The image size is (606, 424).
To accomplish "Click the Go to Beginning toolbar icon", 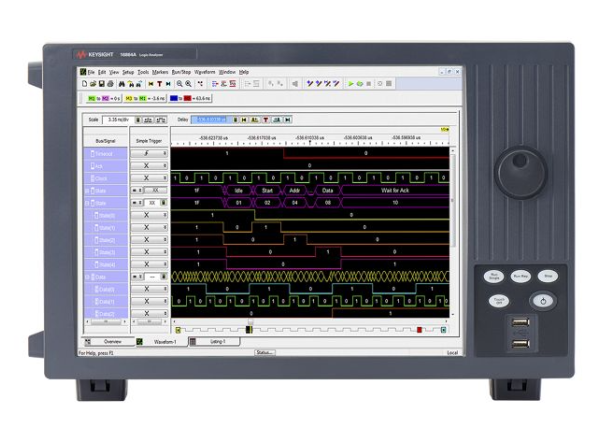I will click(x=151, y=84).
